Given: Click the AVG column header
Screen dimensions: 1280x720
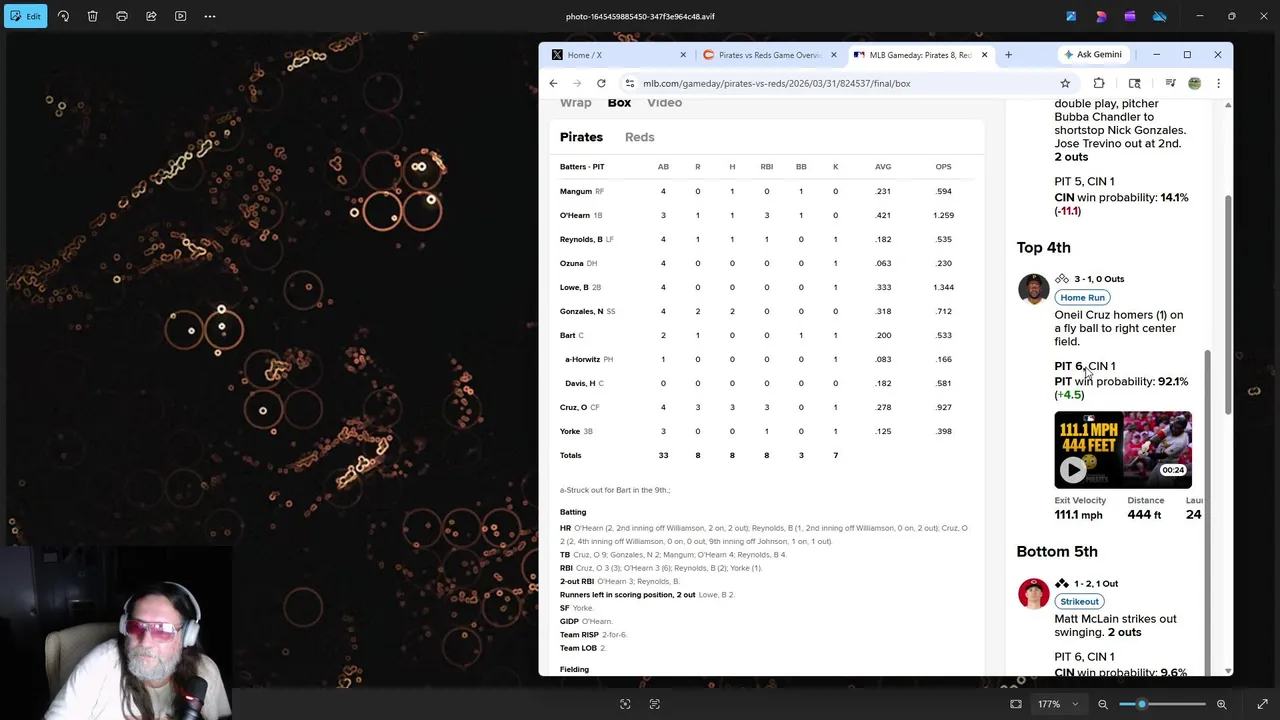Looking at the screenshot, I should coord(883,167).
